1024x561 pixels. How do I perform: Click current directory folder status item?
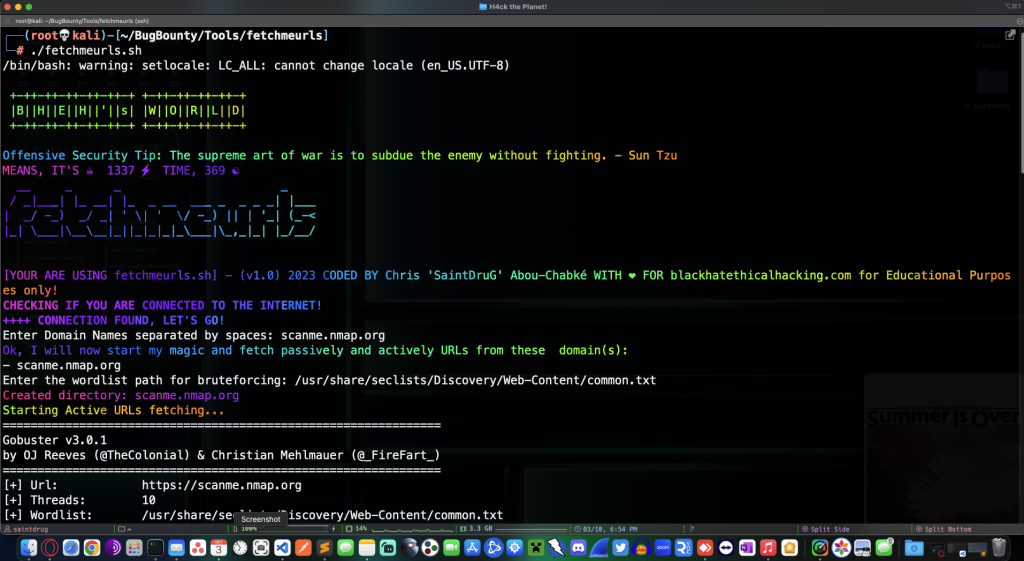(x=124, y=529)
